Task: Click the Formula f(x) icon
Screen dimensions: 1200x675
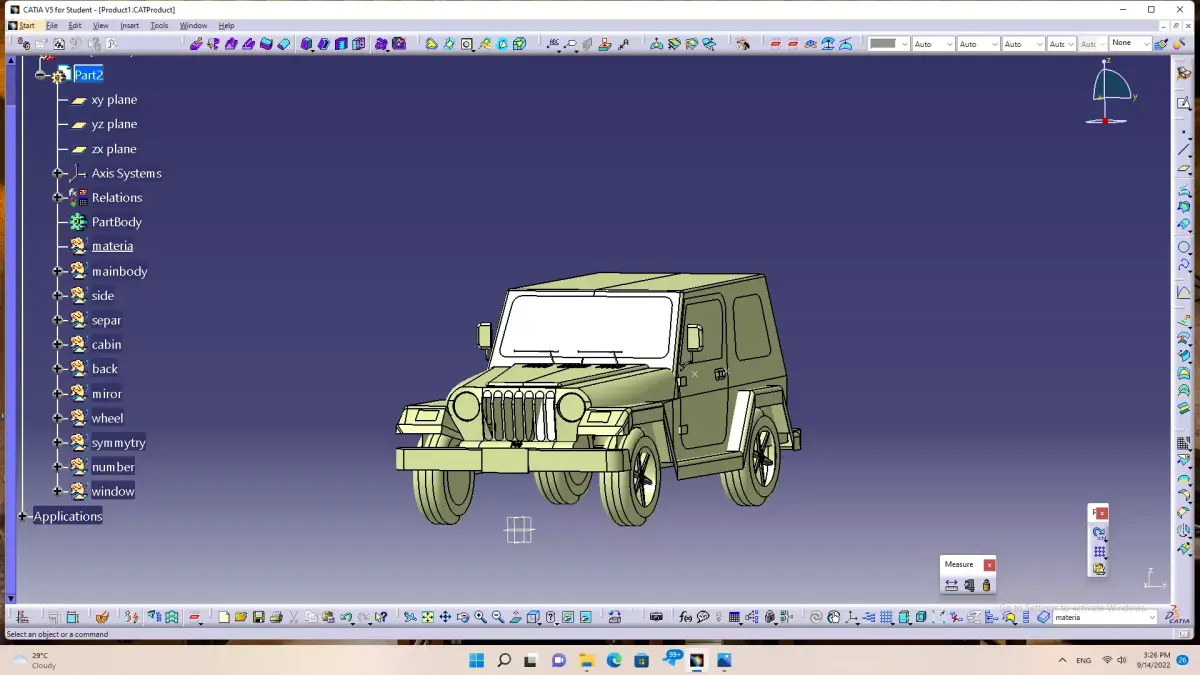Action: (x=685, y=617)
